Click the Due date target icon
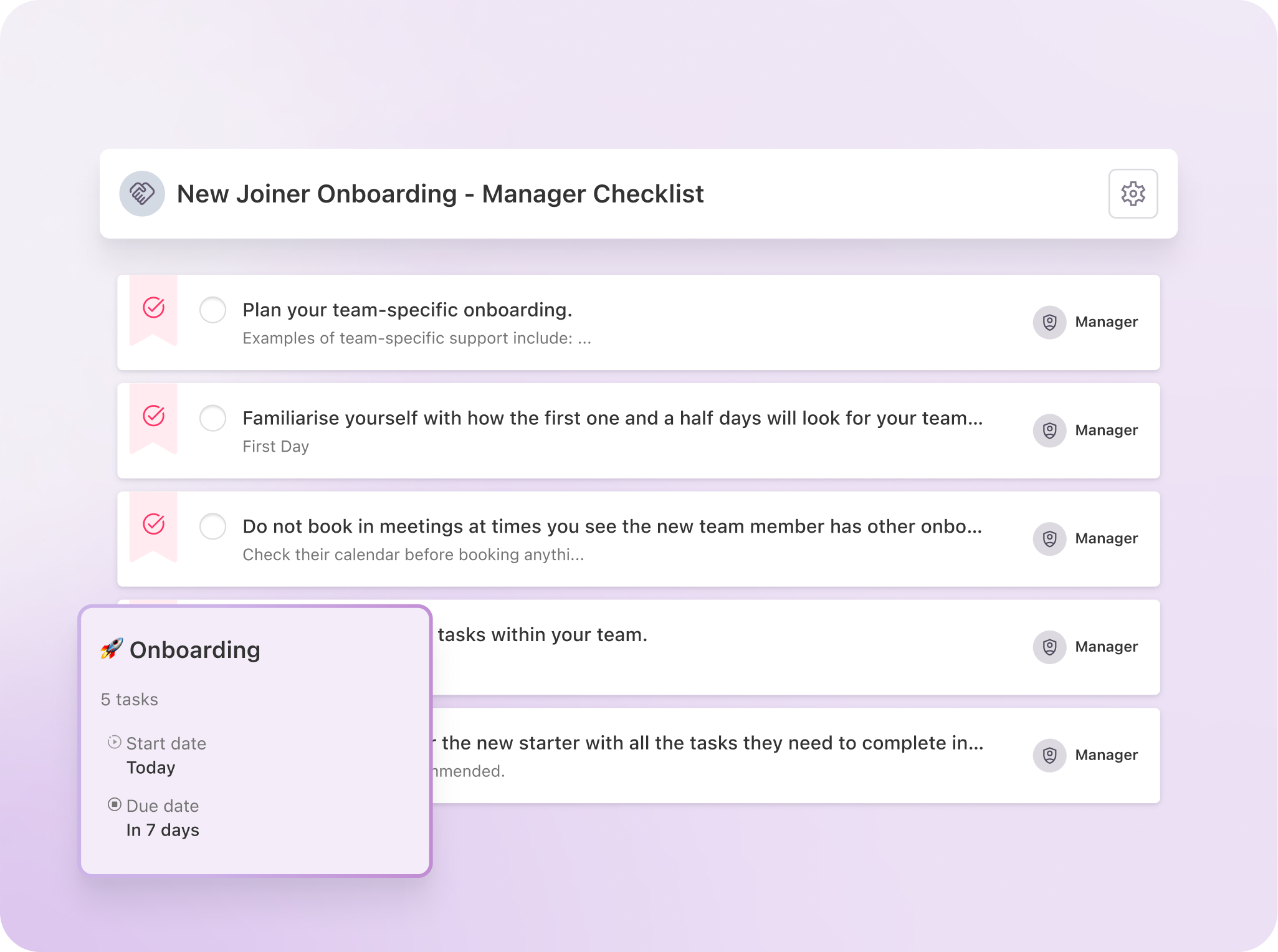Image resolution: width=1278 pixels, height=952 pixels. (x=113, y=804)
